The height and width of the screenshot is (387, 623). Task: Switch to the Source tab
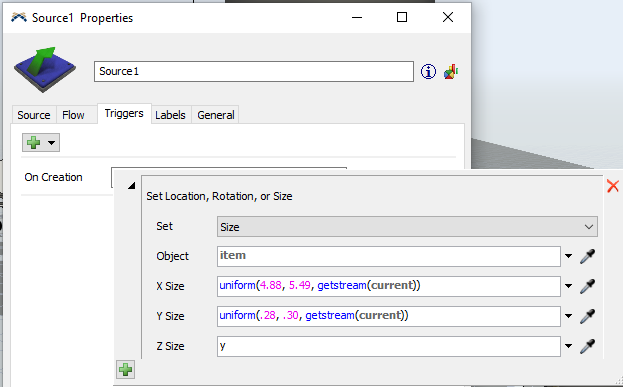tap(34, 115)
